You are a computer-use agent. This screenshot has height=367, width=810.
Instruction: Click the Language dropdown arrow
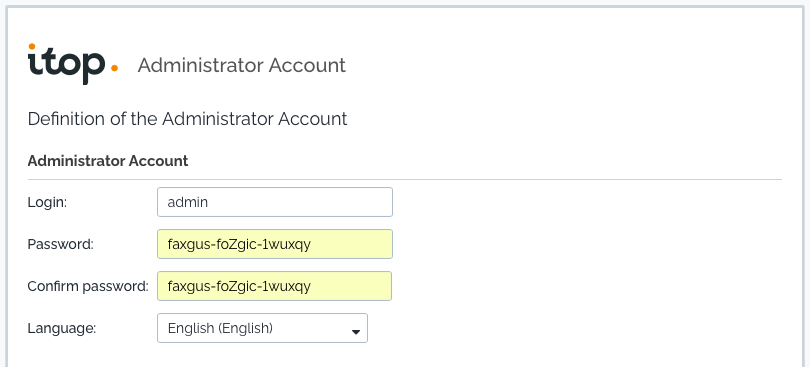coord(355,332)
